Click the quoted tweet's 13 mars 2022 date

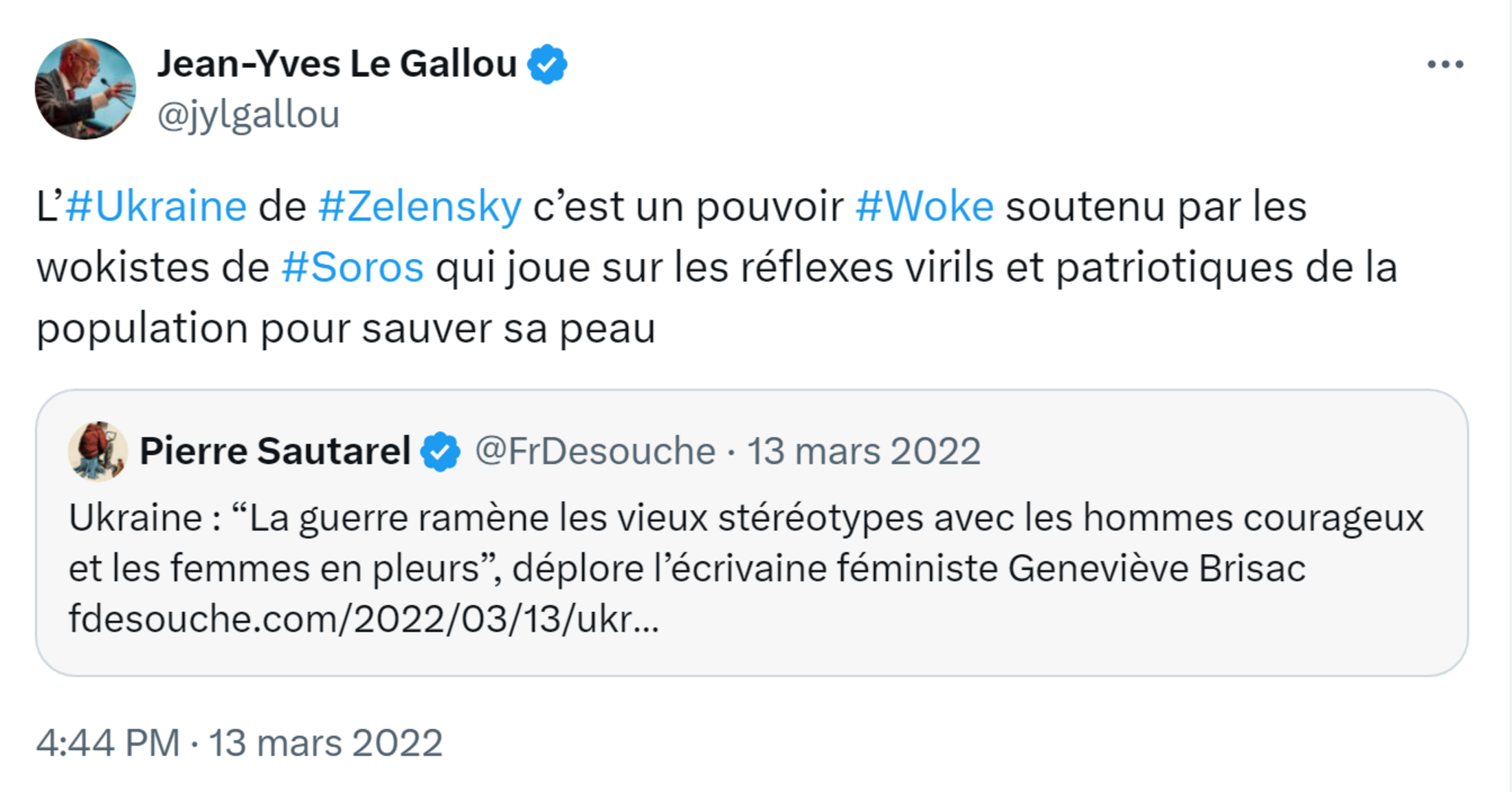click(864, 451)
